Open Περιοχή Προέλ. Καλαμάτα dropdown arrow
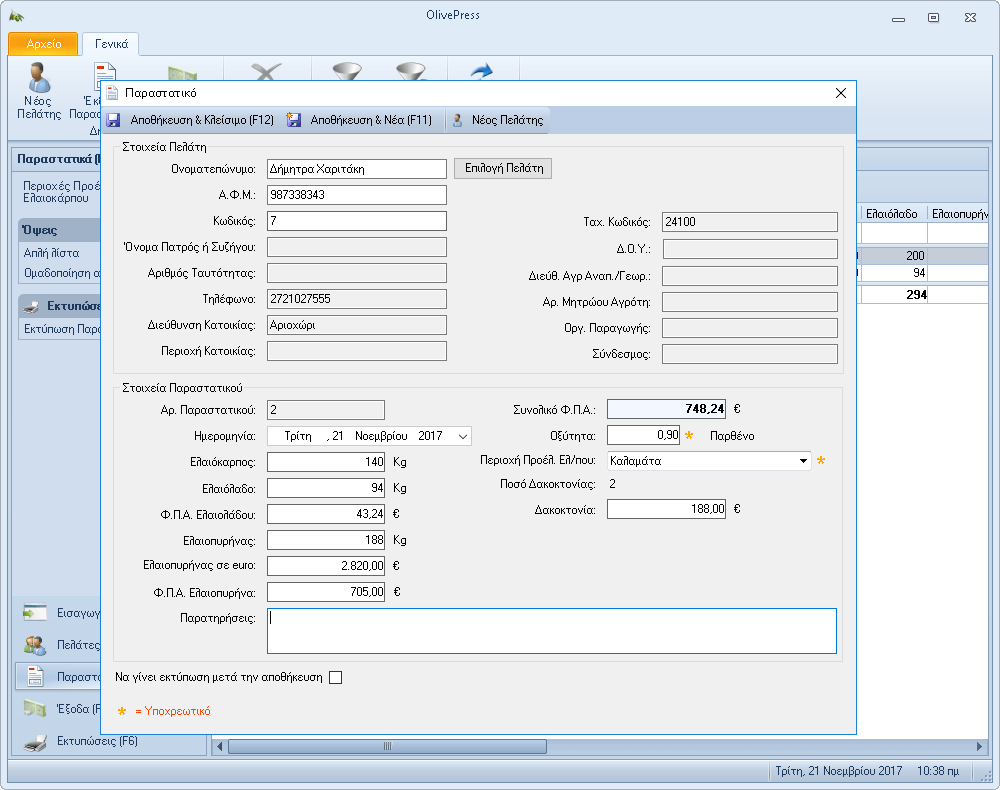Screen dimensions: 1000x790 point(803,461)
